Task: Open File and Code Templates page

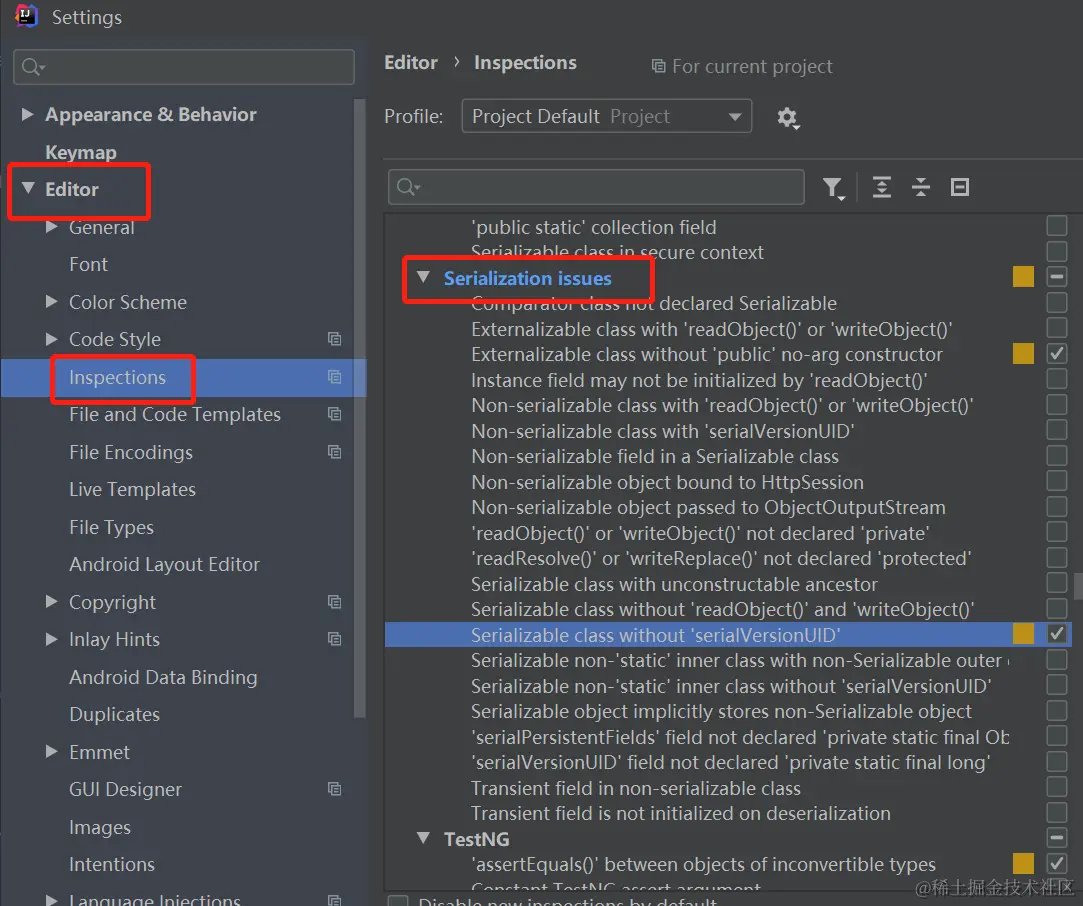Action: coord(175,414)
